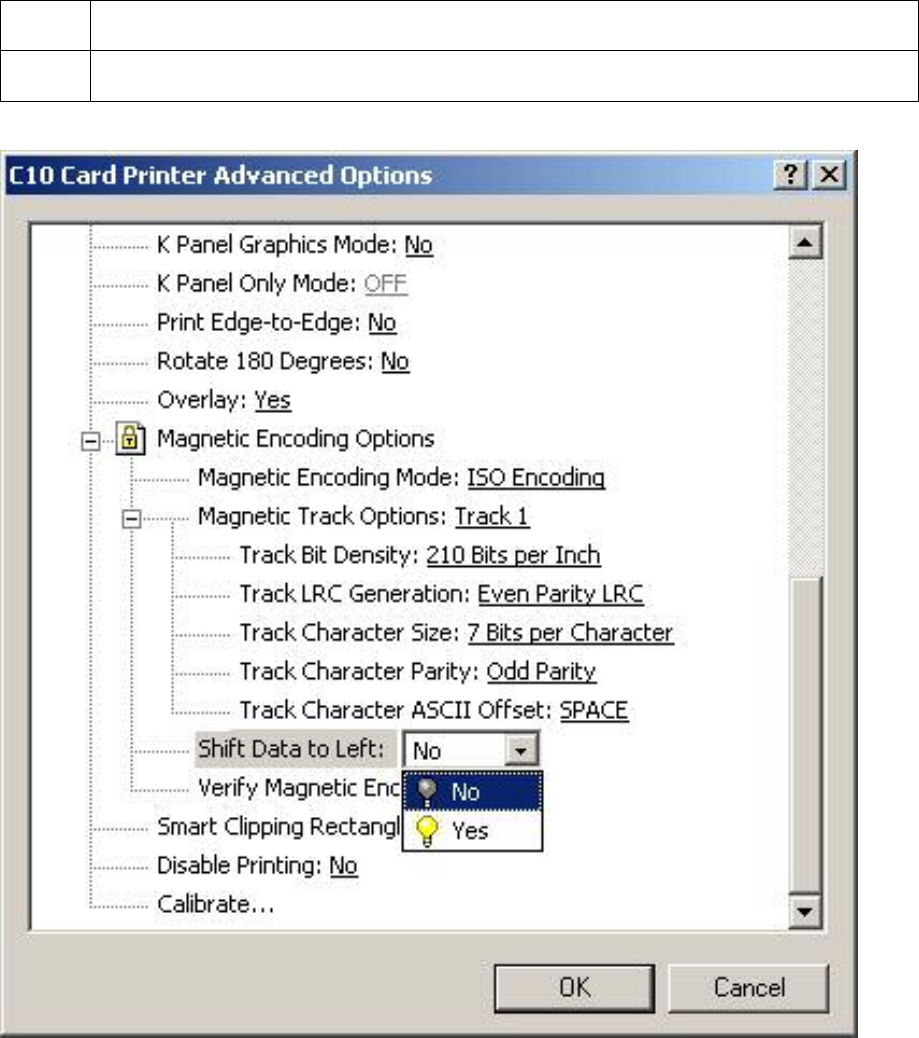Choose Yes in the dropdown list

pyautogui.click(x=473, y=831)
